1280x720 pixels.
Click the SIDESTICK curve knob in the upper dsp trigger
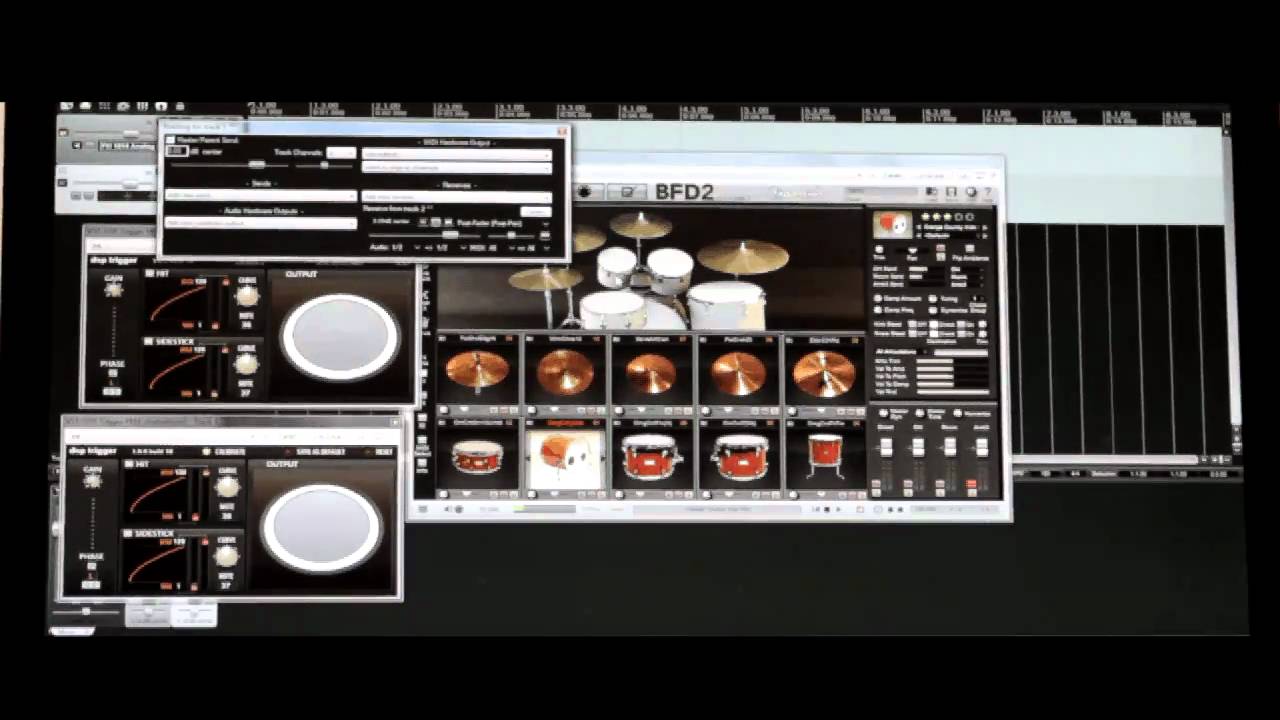[x=246, y=363]
